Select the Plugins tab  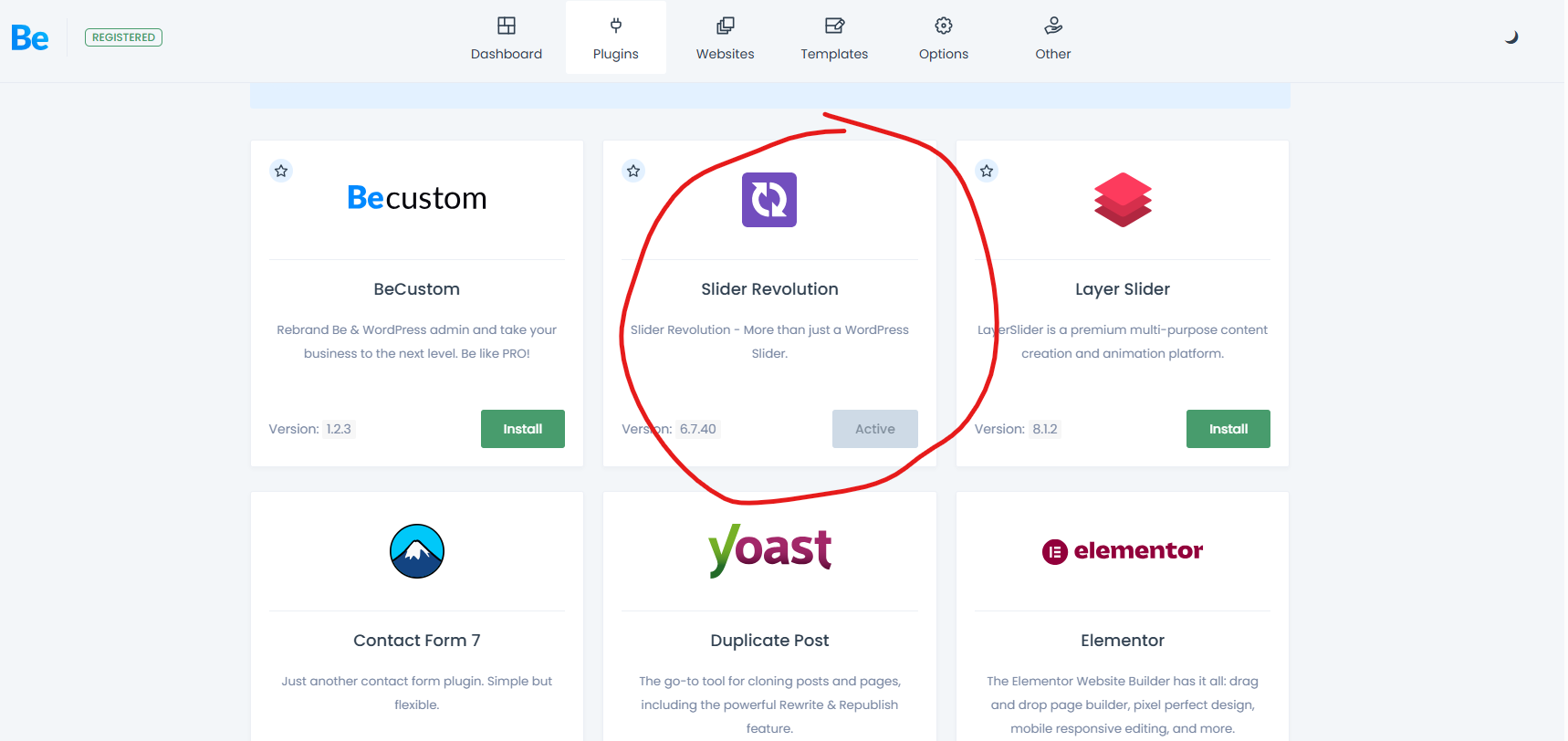coord(615,37)
